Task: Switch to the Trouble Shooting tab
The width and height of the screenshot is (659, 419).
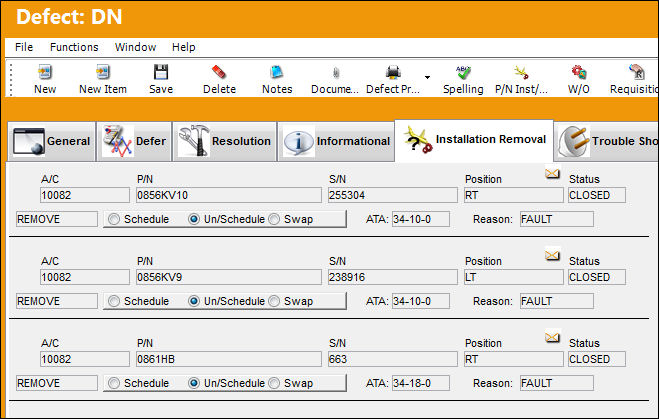Action: pos(607,141)
